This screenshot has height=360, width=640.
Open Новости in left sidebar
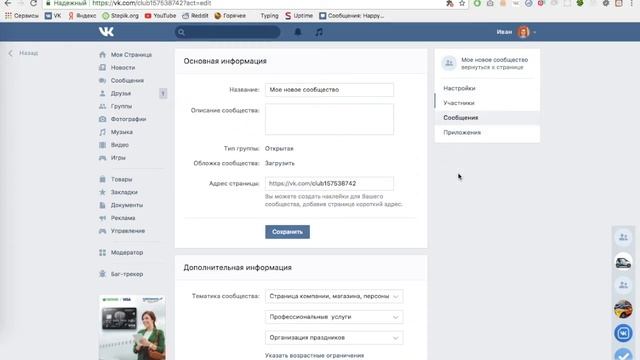pyautogui.click(x=123, y=68)
